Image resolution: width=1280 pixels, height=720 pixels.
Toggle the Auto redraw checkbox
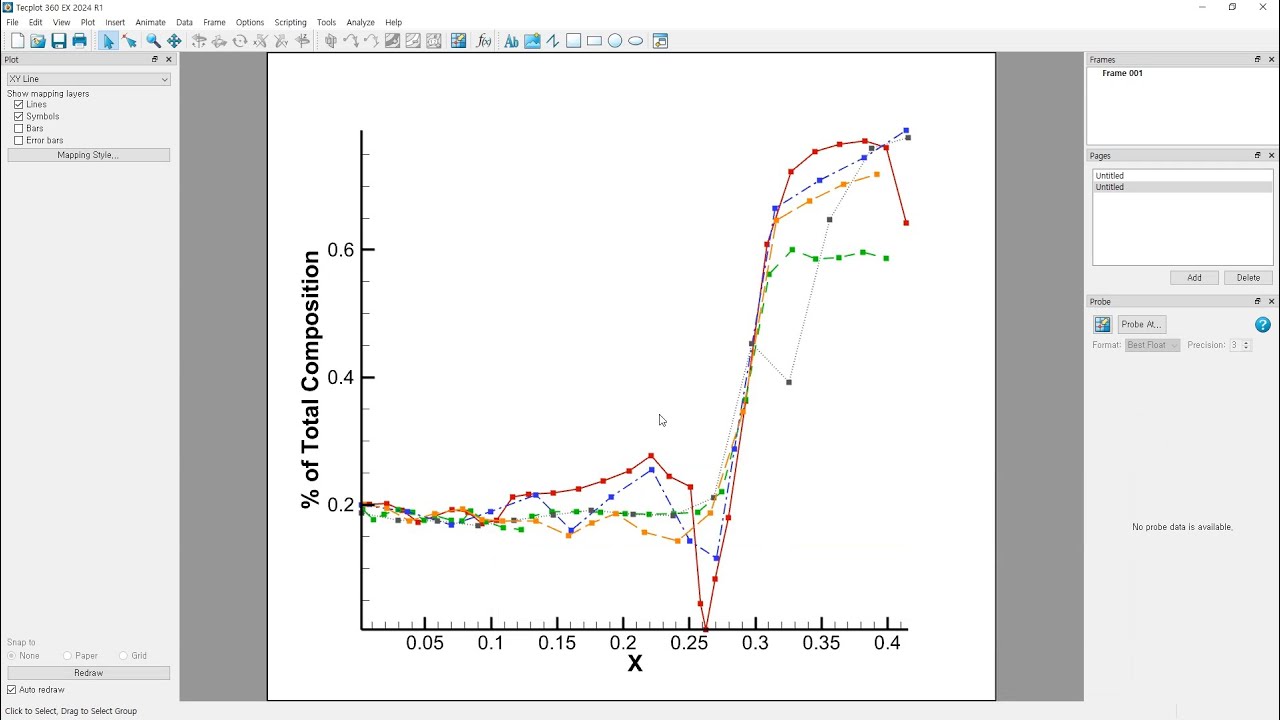pos(12,690)
